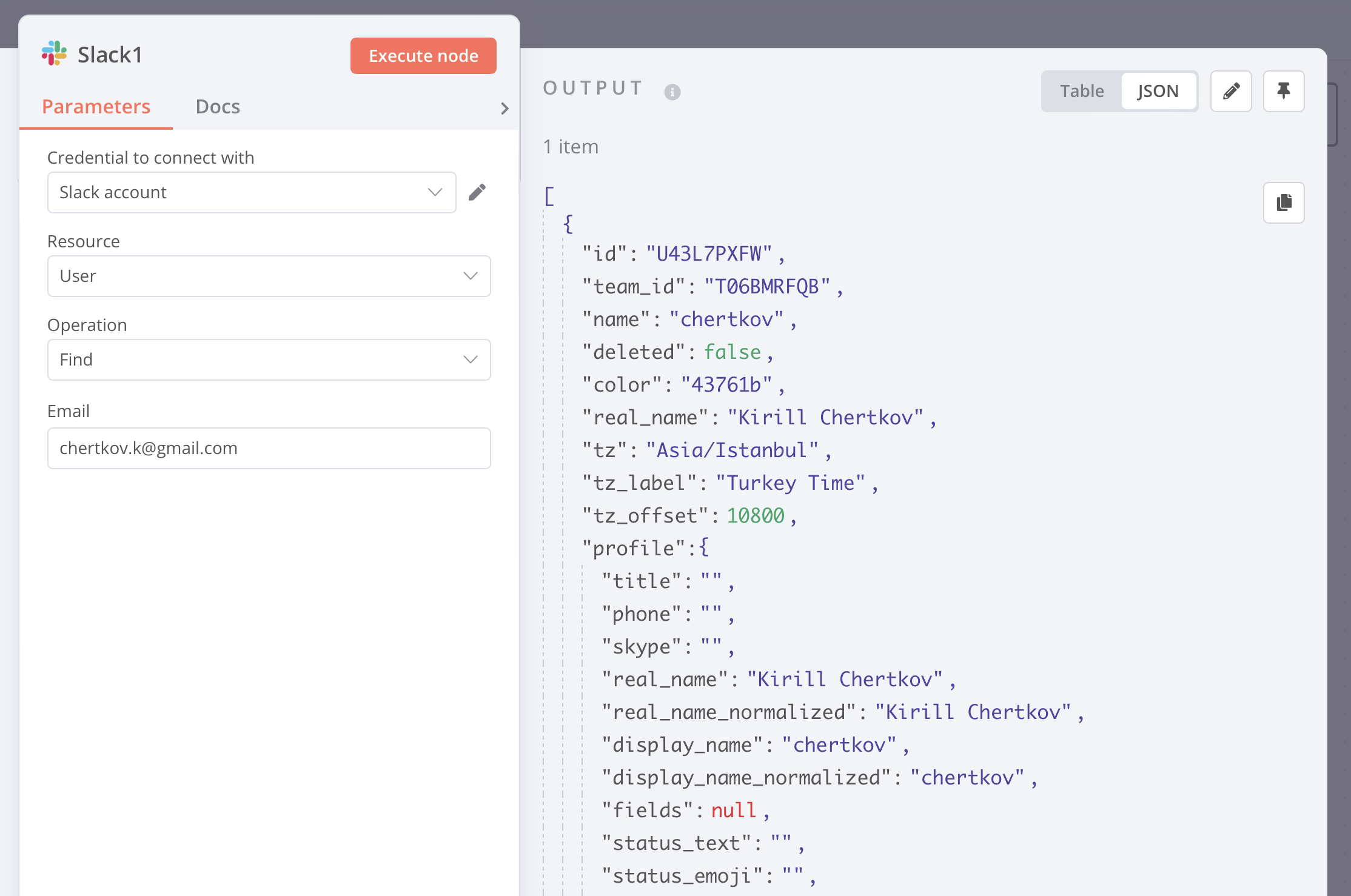Switch to the Docs tab
Image resolution: width=1351 pixels, height=896 pixels.
click(217, 106)
